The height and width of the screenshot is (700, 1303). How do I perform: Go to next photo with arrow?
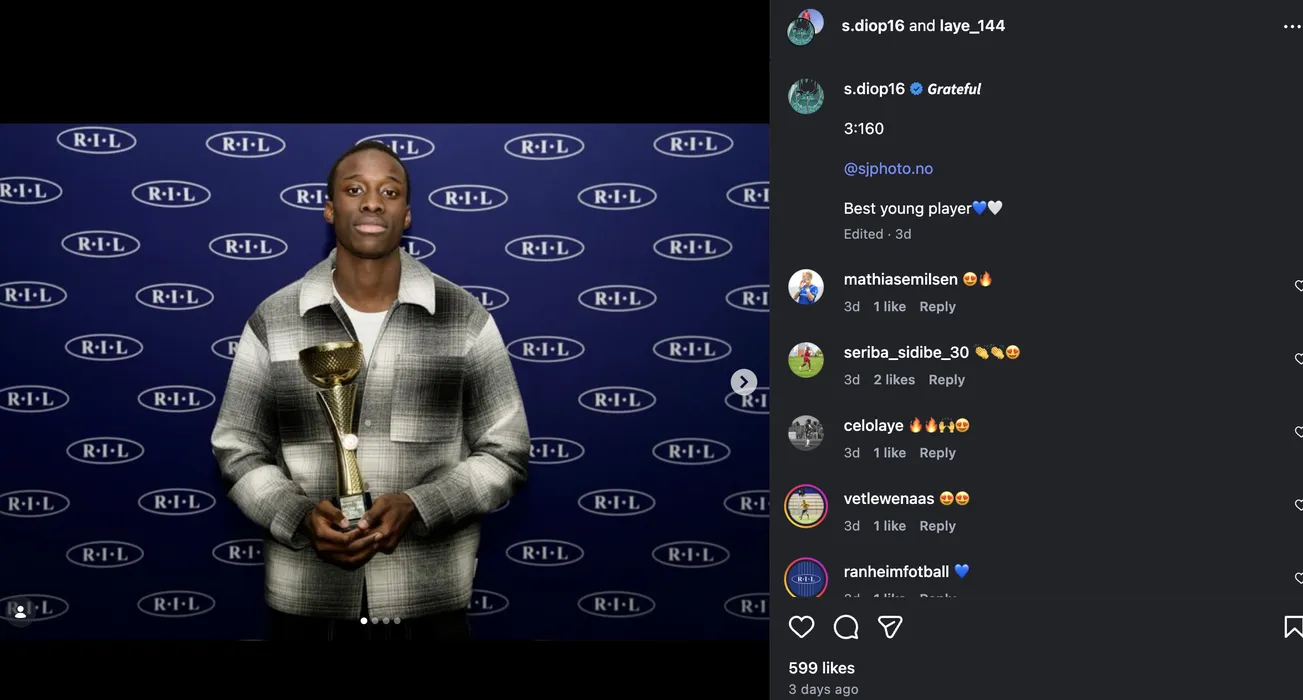click(743, 382)
